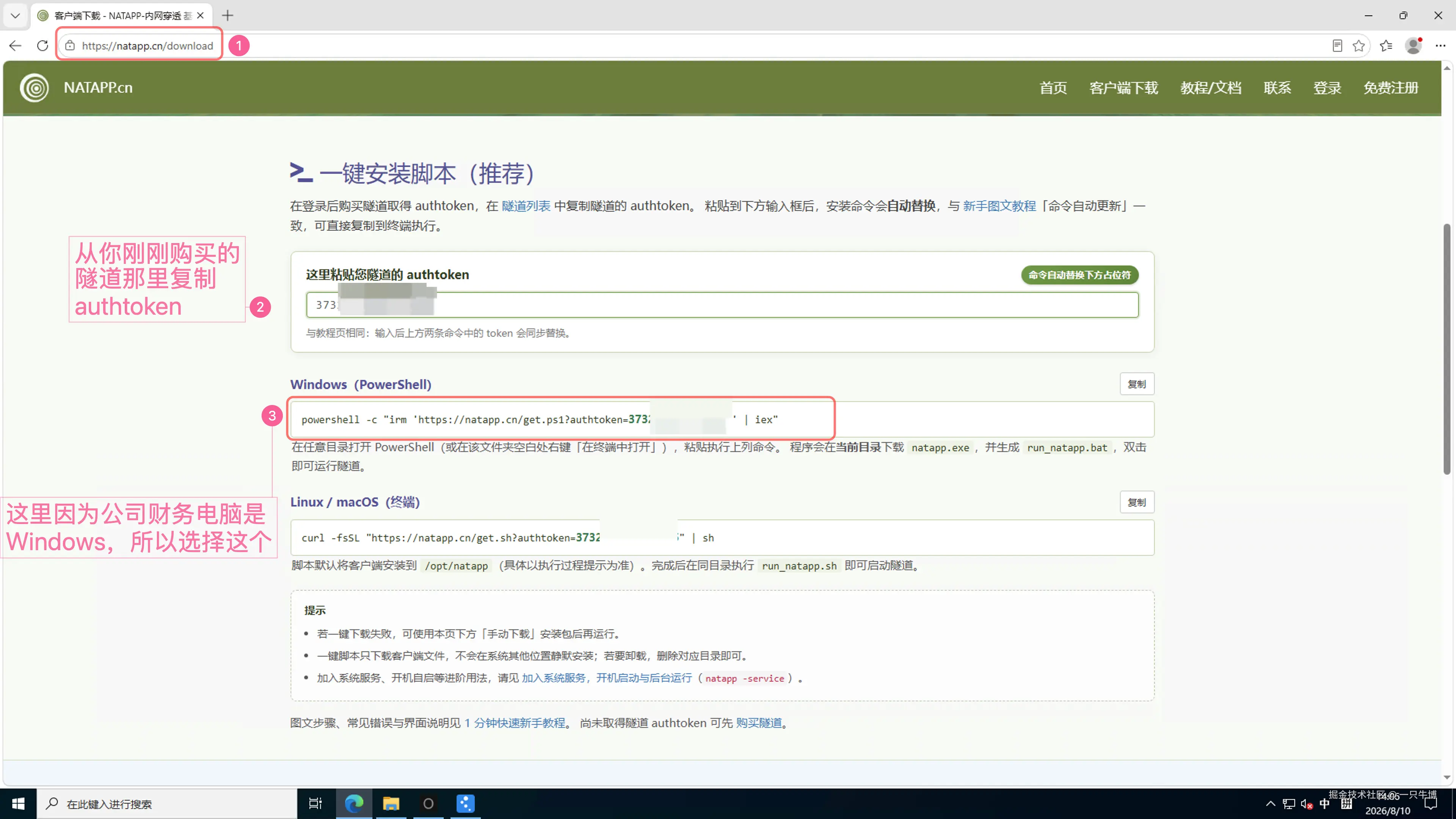Open File Explorer from the taskbar
Screen dimensions: 1456x819
pyautogui.click(x=391, y=803)
